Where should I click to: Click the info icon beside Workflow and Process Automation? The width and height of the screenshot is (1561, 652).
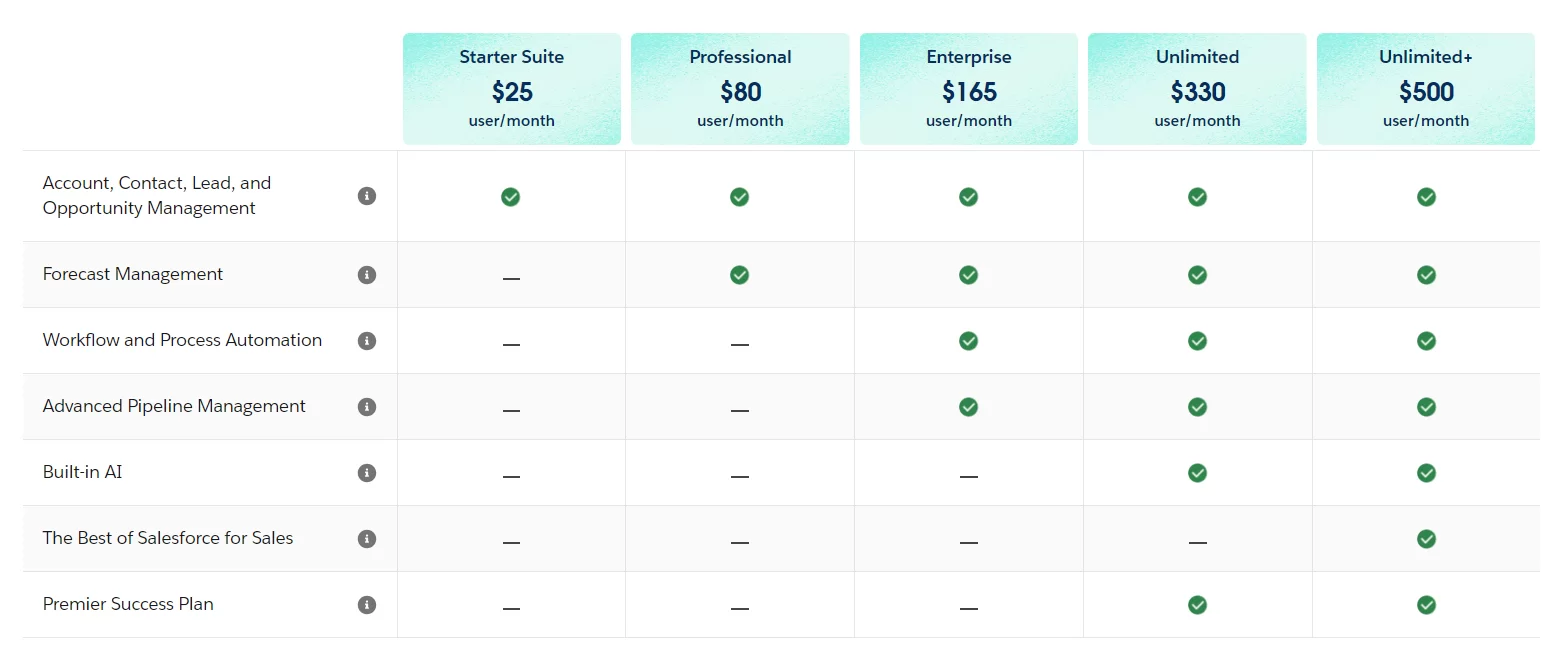coord(367,340)
